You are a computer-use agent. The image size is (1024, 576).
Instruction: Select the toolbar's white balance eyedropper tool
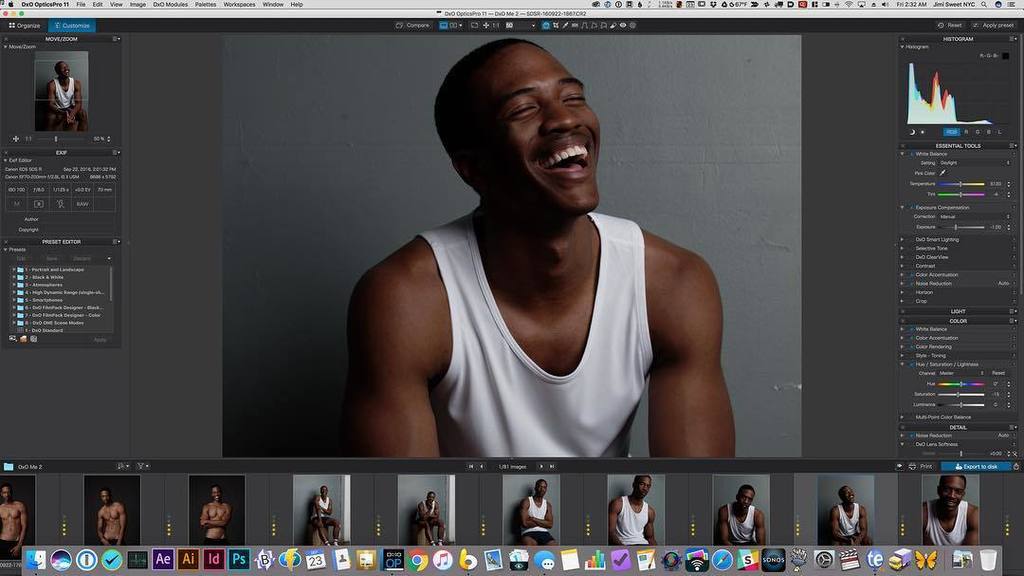click(566, 25)
